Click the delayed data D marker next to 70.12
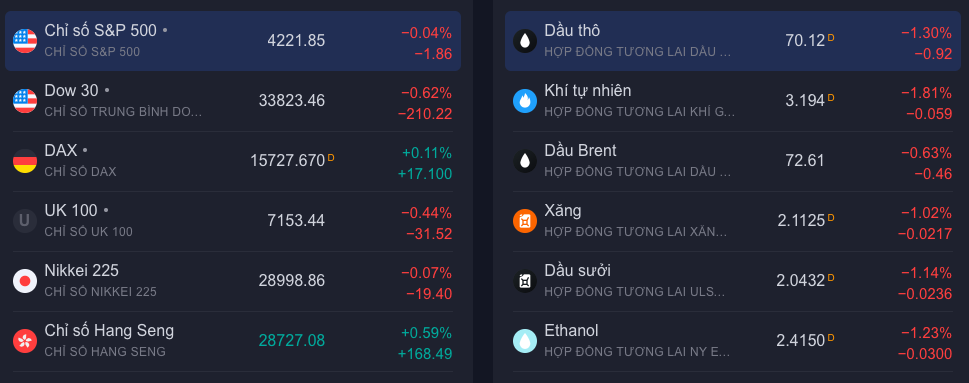This screenshot has width=969, height=383. (x=831, y=38)
